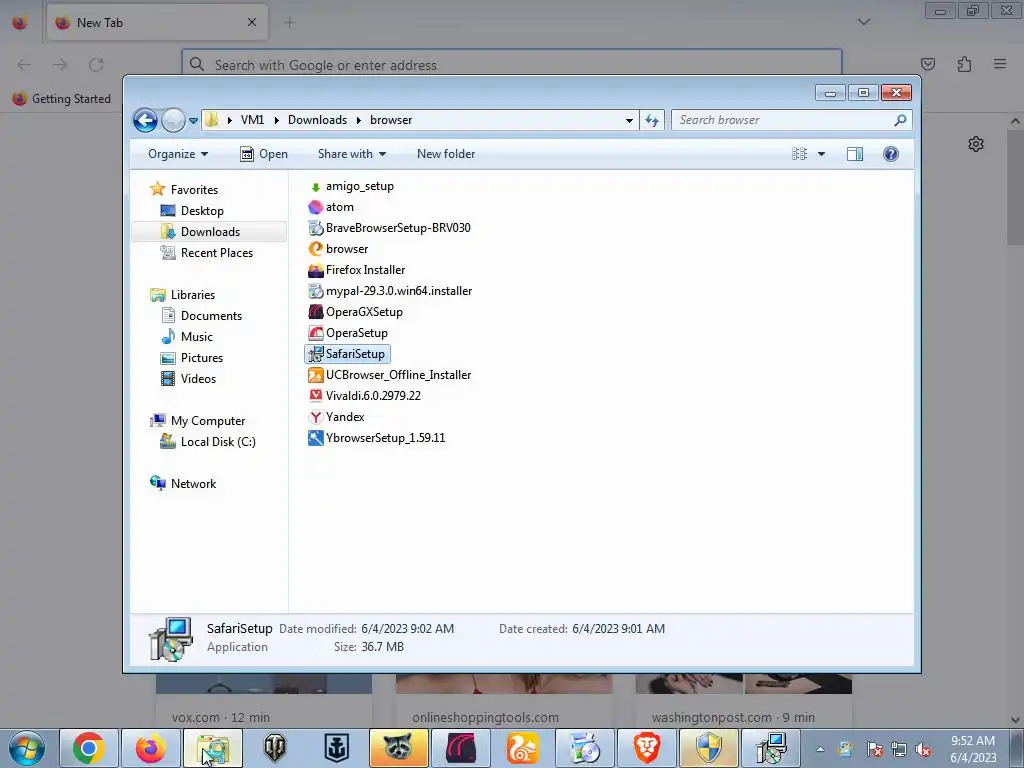Open Desktop in the navigation pane
Viewport: 1024px width, 768px height.
[192, 211]
